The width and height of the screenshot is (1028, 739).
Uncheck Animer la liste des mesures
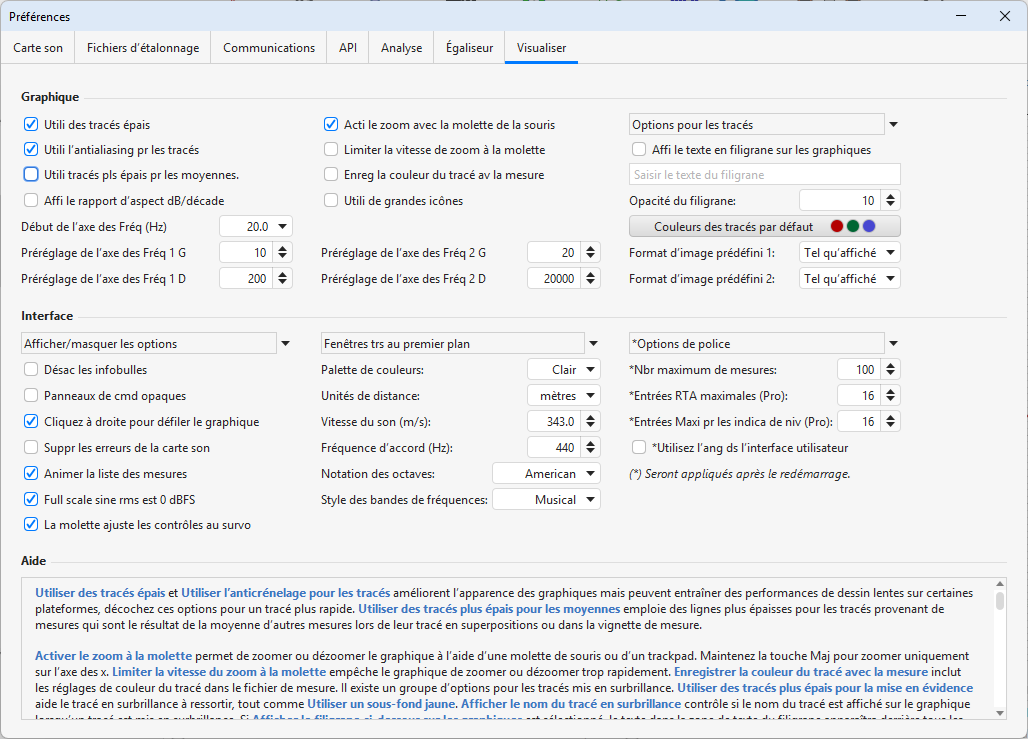pyautogui.click(x=31, y=473)
